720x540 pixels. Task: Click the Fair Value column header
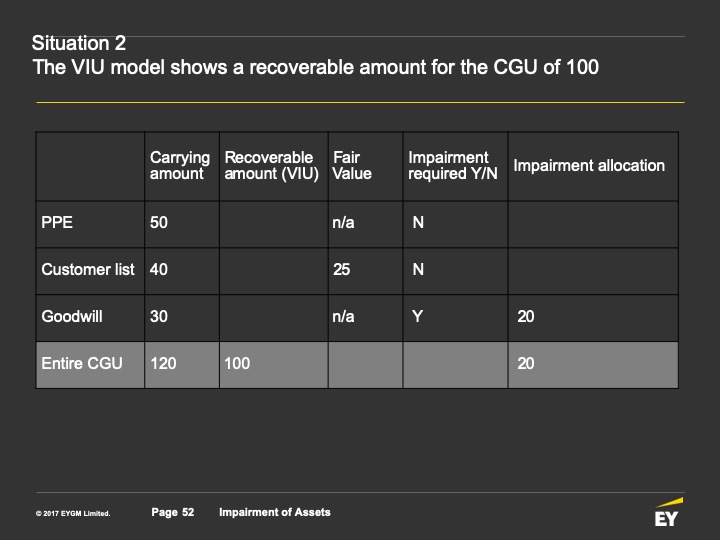pyautogui.click(x=352, y=165)
